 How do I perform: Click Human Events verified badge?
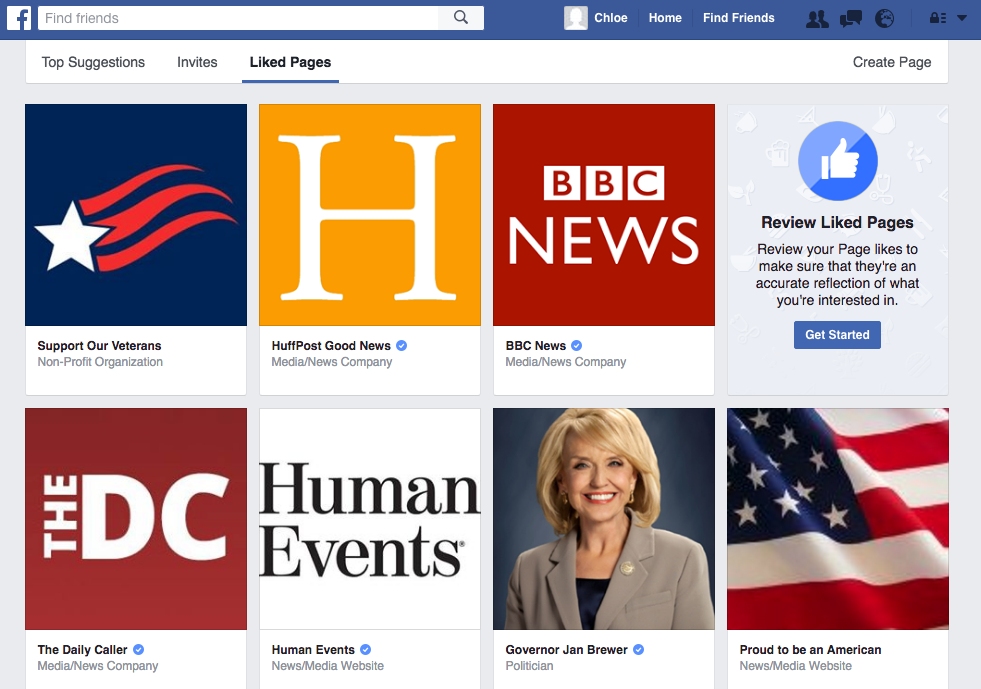coord(365,650)
